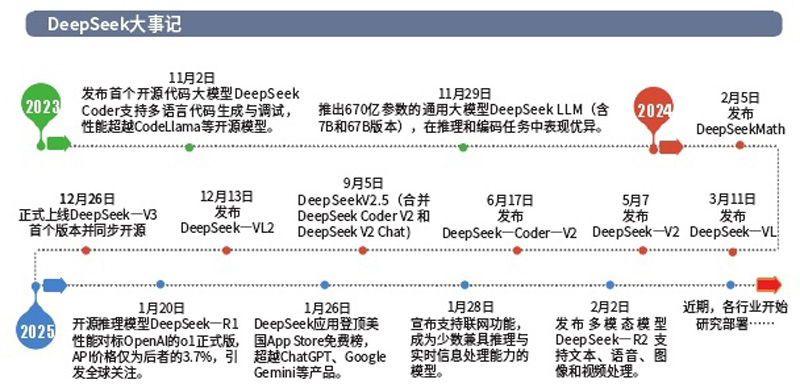The image size is (800, 392).
Task: Select the red dot below DeepSeek-Coder-V2
Action: (517, 251)
